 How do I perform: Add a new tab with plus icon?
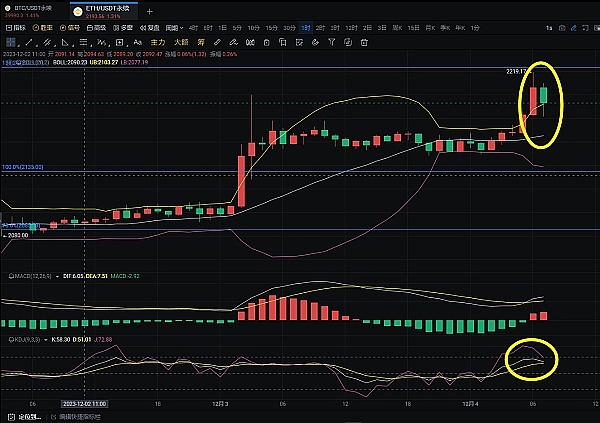tap(150, 11)
